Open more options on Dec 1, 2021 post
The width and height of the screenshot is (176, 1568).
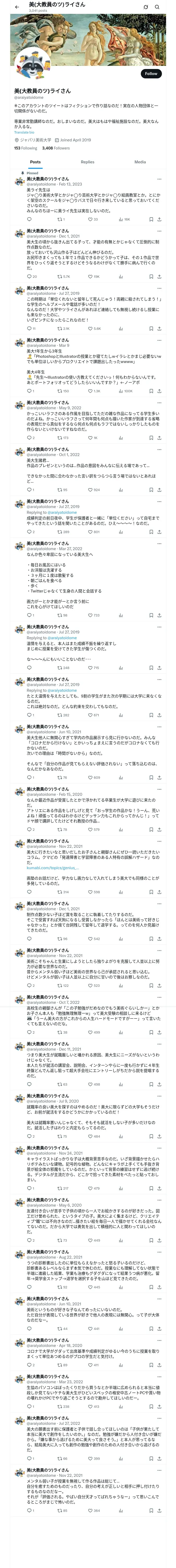click(159, 231)
